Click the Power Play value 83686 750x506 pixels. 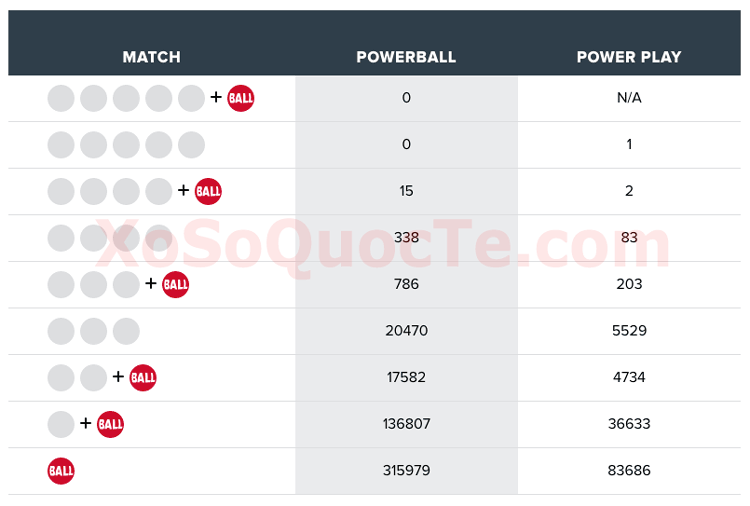click(629, 471)
